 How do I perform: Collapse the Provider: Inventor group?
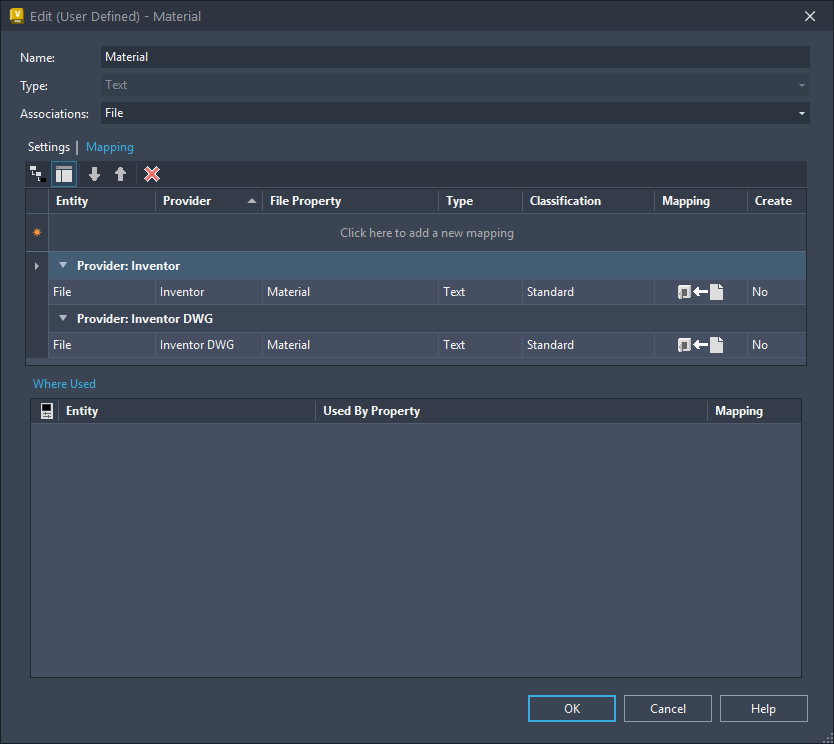pyautogui.click(x=63, y=265)
